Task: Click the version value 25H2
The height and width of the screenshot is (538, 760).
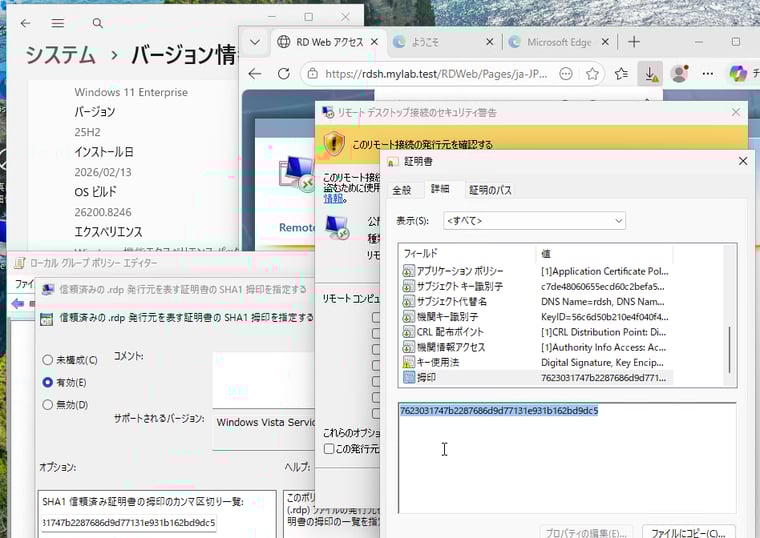Action: click(87, 132)
